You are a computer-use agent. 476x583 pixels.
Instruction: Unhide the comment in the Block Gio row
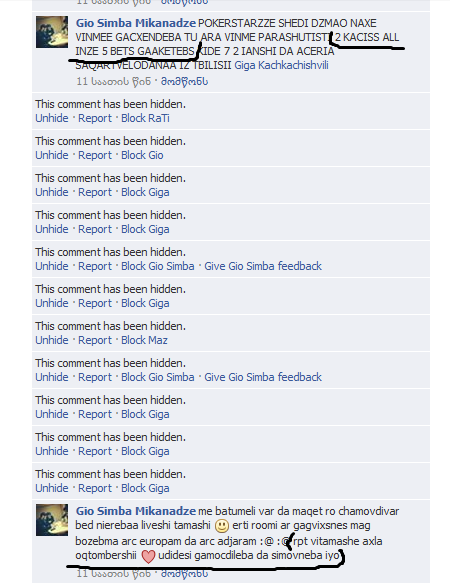coord(52,155)
